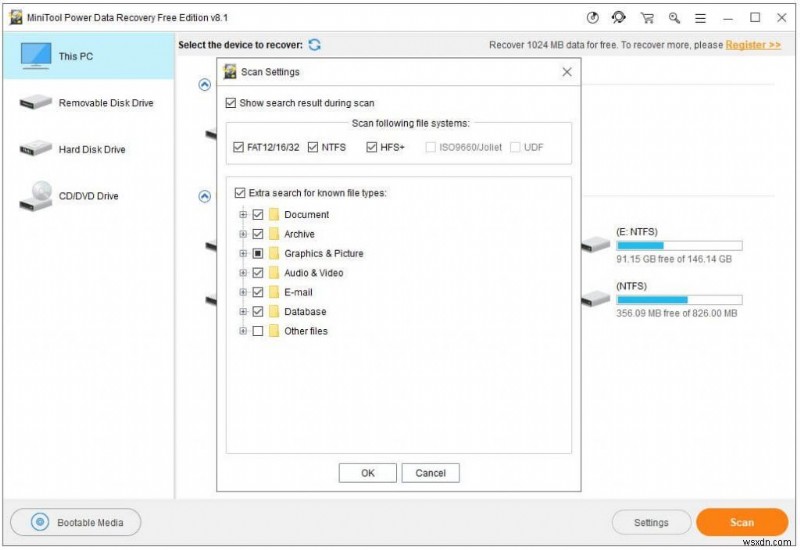Uncheck the Archive file type checkbox
The image size is (800, 550).
pyautogui.click(x=258, y=234)
